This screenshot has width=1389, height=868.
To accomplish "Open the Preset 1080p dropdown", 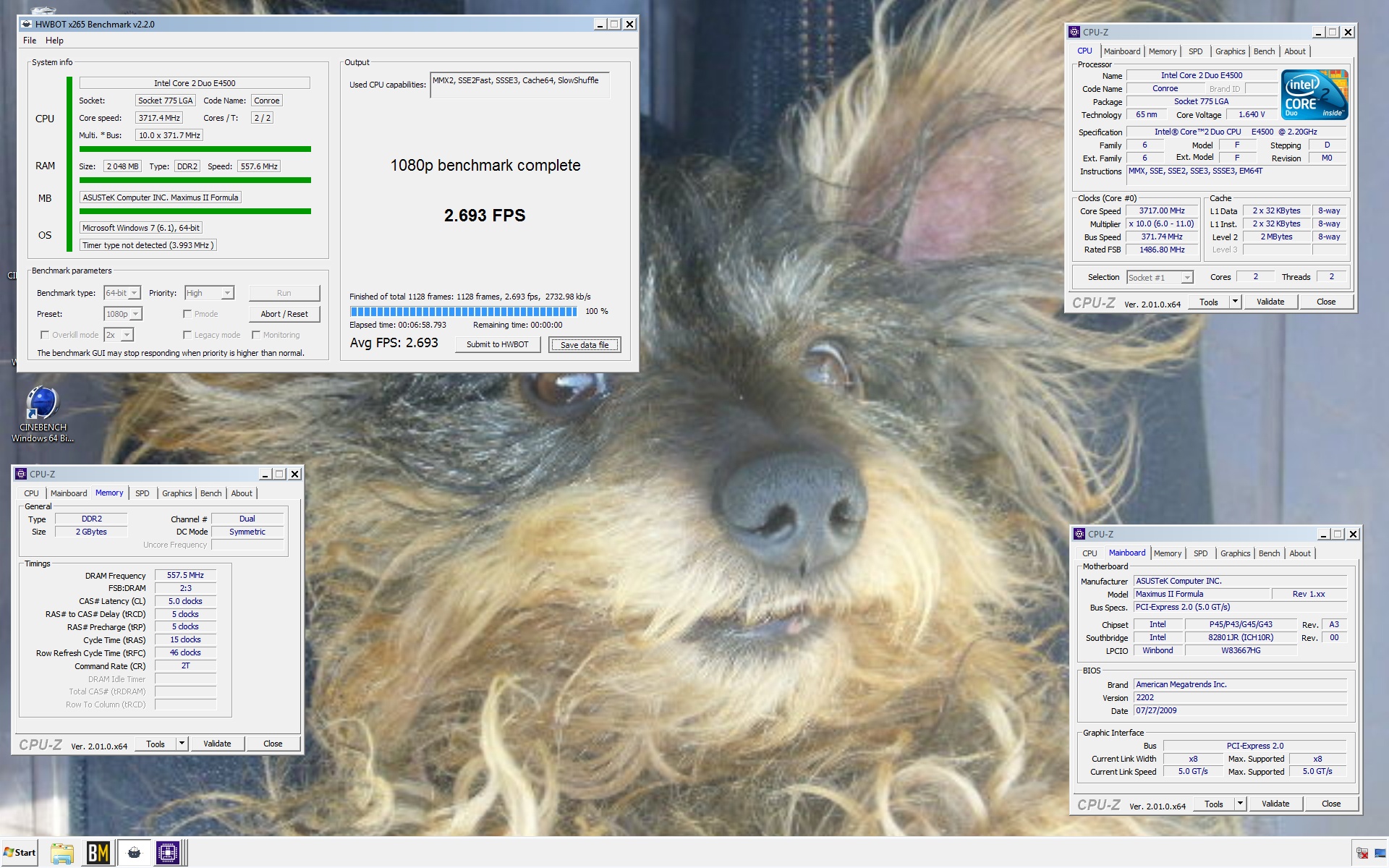I will pyautogui.click(x=123, y=314).
